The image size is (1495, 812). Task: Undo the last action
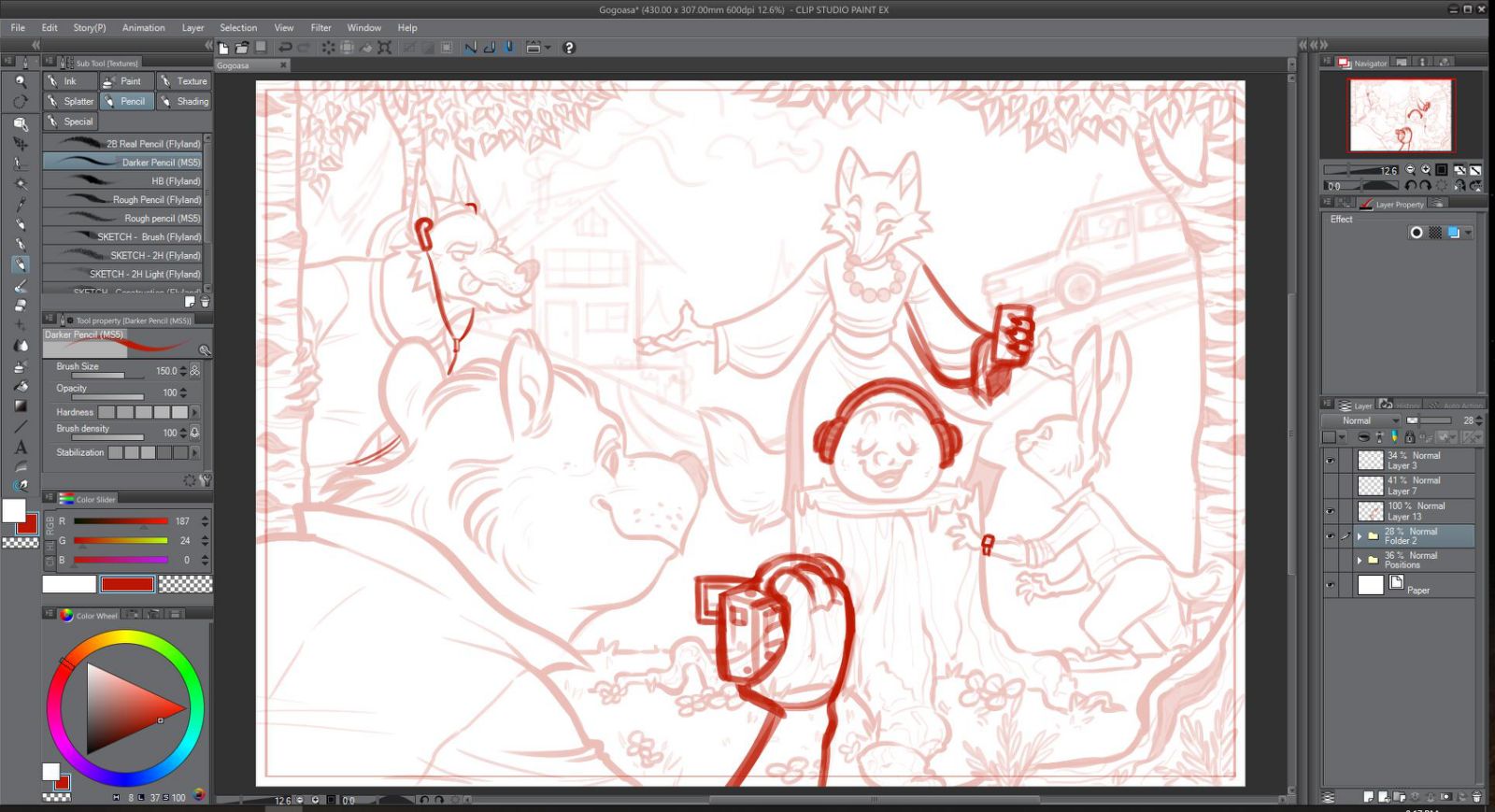285,48
